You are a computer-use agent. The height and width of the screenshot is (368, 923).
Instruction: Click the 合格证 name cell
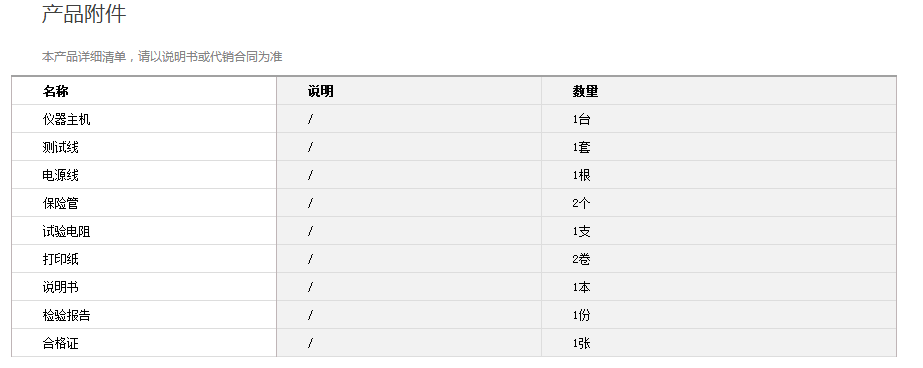coord(144,343)
